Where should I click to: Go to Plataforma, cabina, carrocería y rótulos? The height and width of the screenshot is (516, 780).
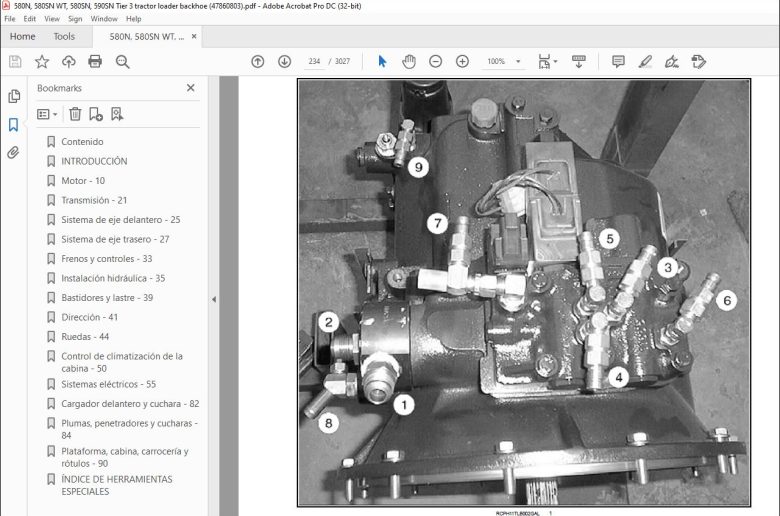coord(125,457)
